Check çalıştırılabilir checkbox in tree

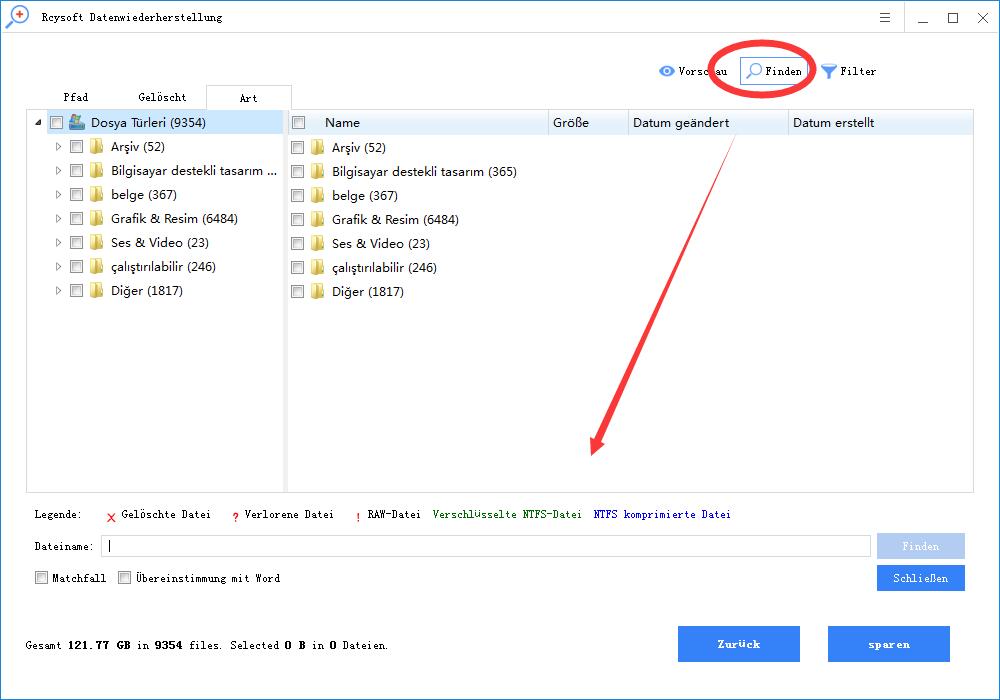pyautogui.click(x=77, y=266)
